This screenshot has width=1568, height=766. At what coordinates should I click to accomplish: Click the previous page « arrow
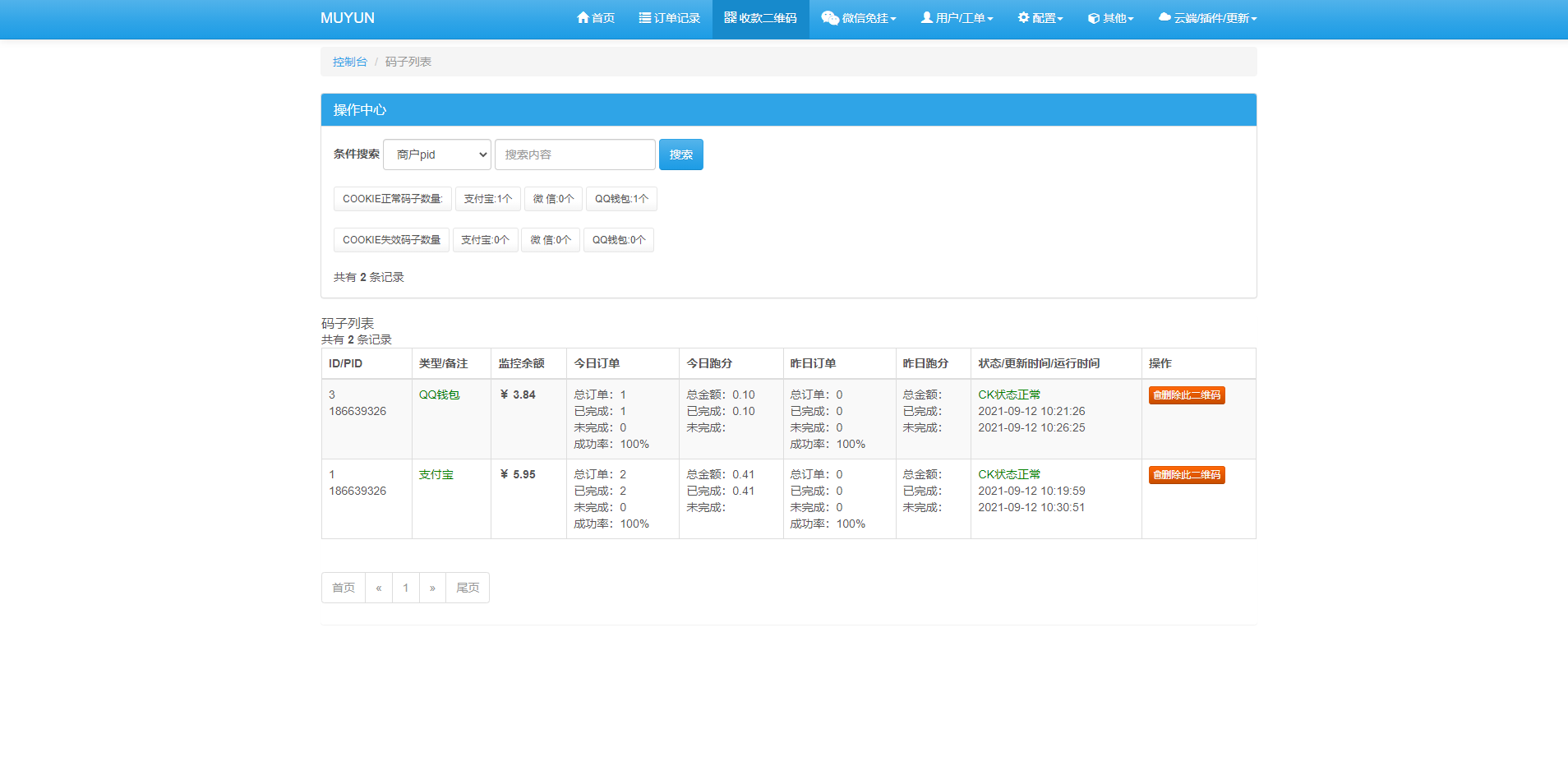[379, 588]
